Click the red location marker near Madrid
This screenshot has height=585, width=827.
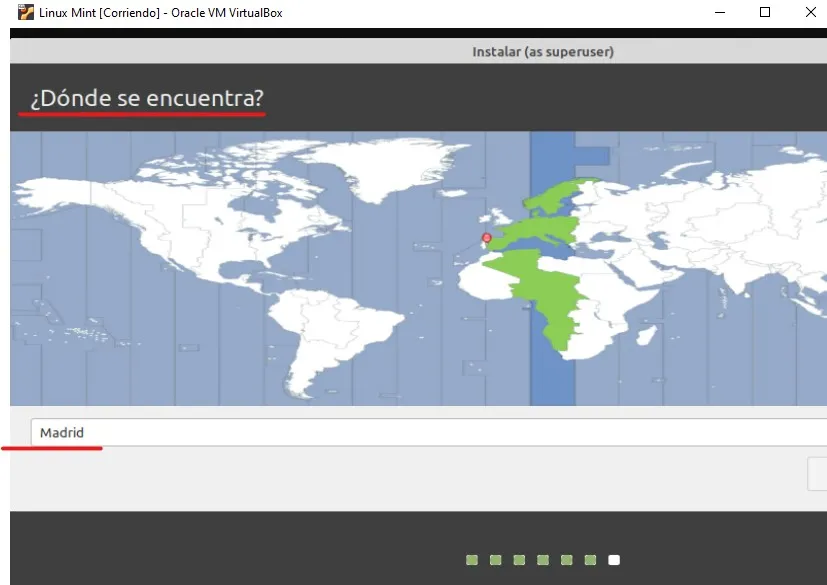(485, 237)
